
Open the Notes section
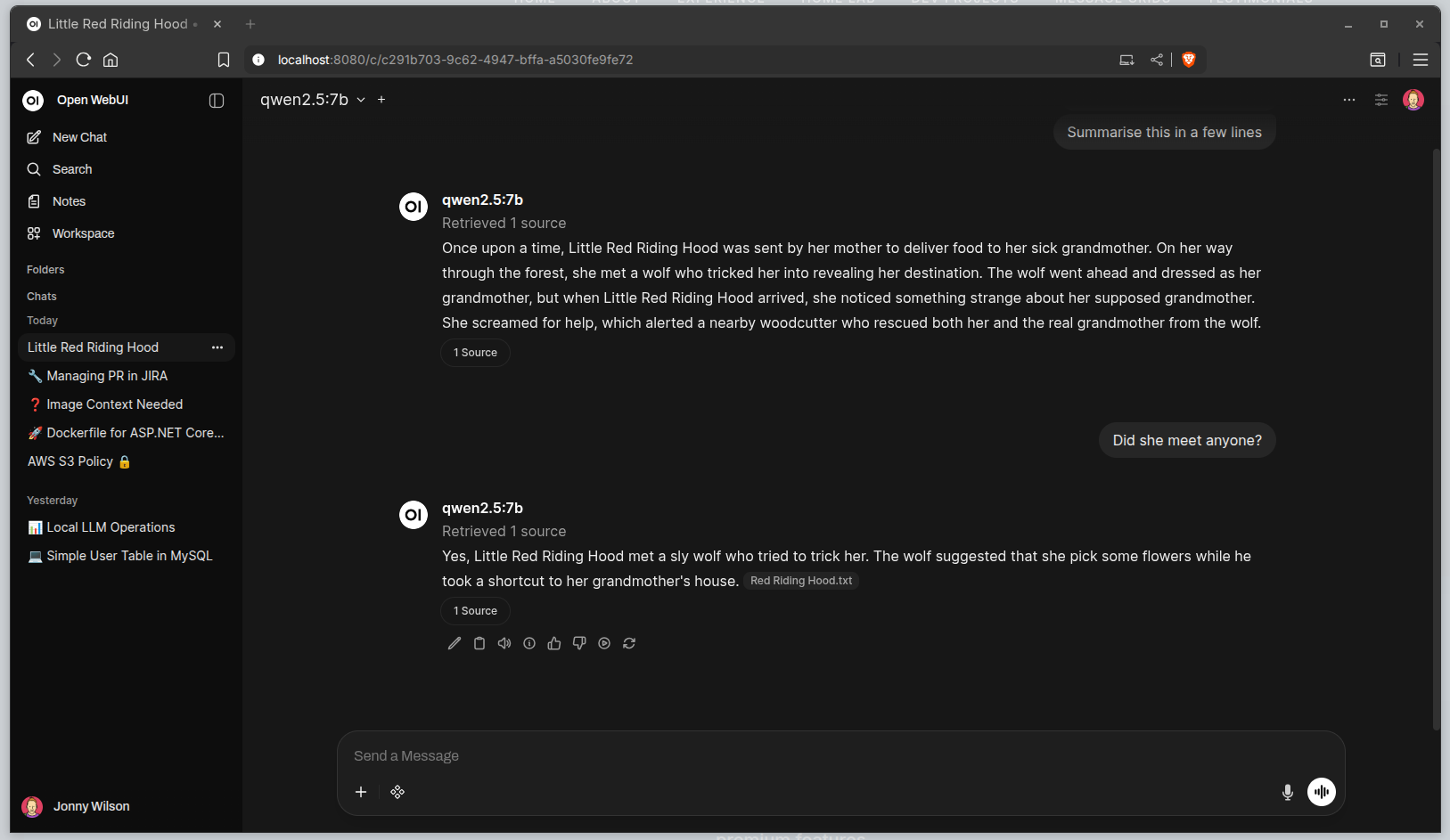(x=69, y=201)
